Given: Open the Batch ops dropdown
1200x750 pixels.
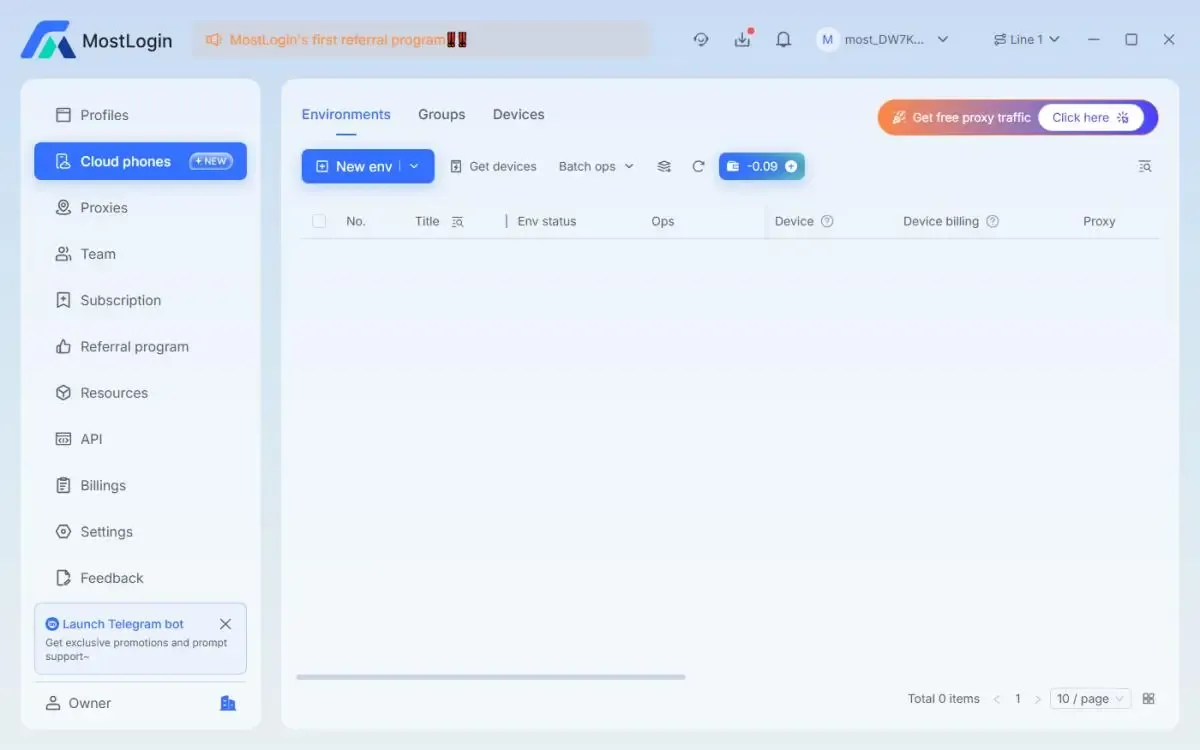Looking at the screenshot, I should (595, 166).
